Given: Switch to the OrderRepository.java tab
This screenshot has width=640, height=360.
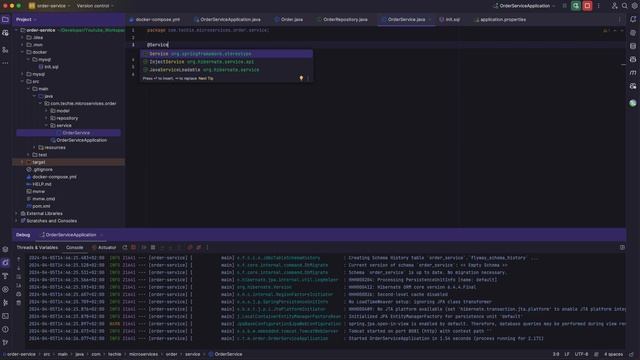Looking at the screenshot, I should (342, 19).
